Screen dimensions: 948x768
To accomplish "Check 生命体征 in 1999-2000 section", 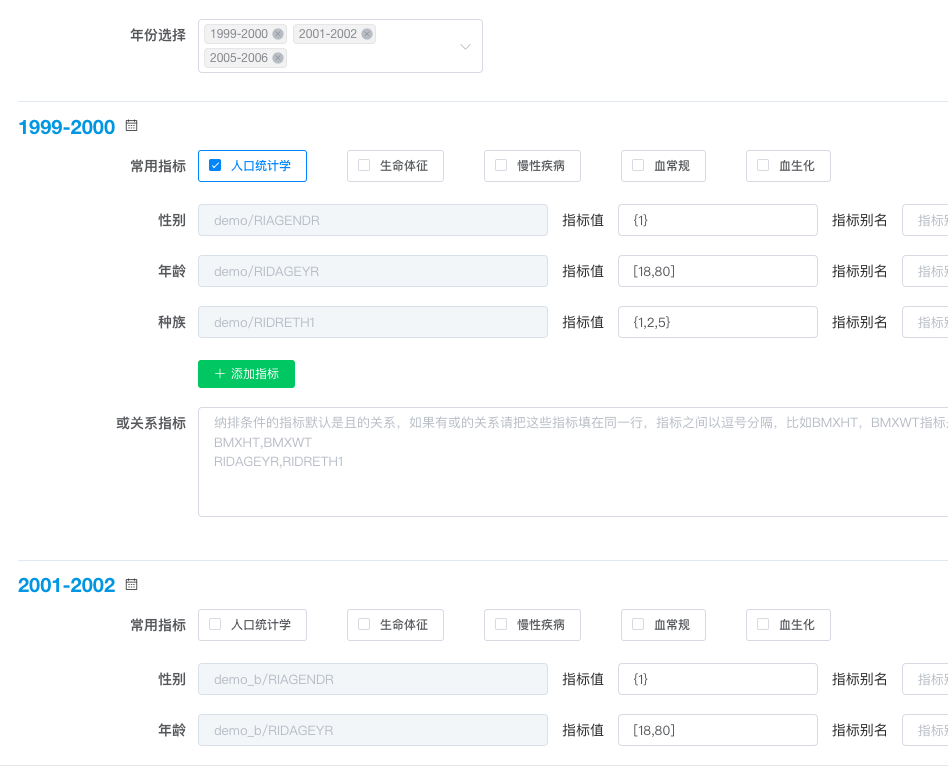I will (x=364, y=165).
